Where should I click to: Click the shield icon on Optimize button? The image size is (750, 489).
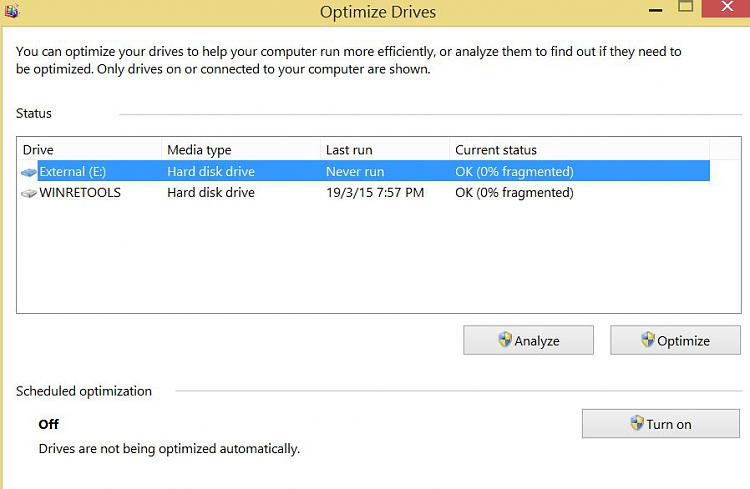[x=648, y=339]
